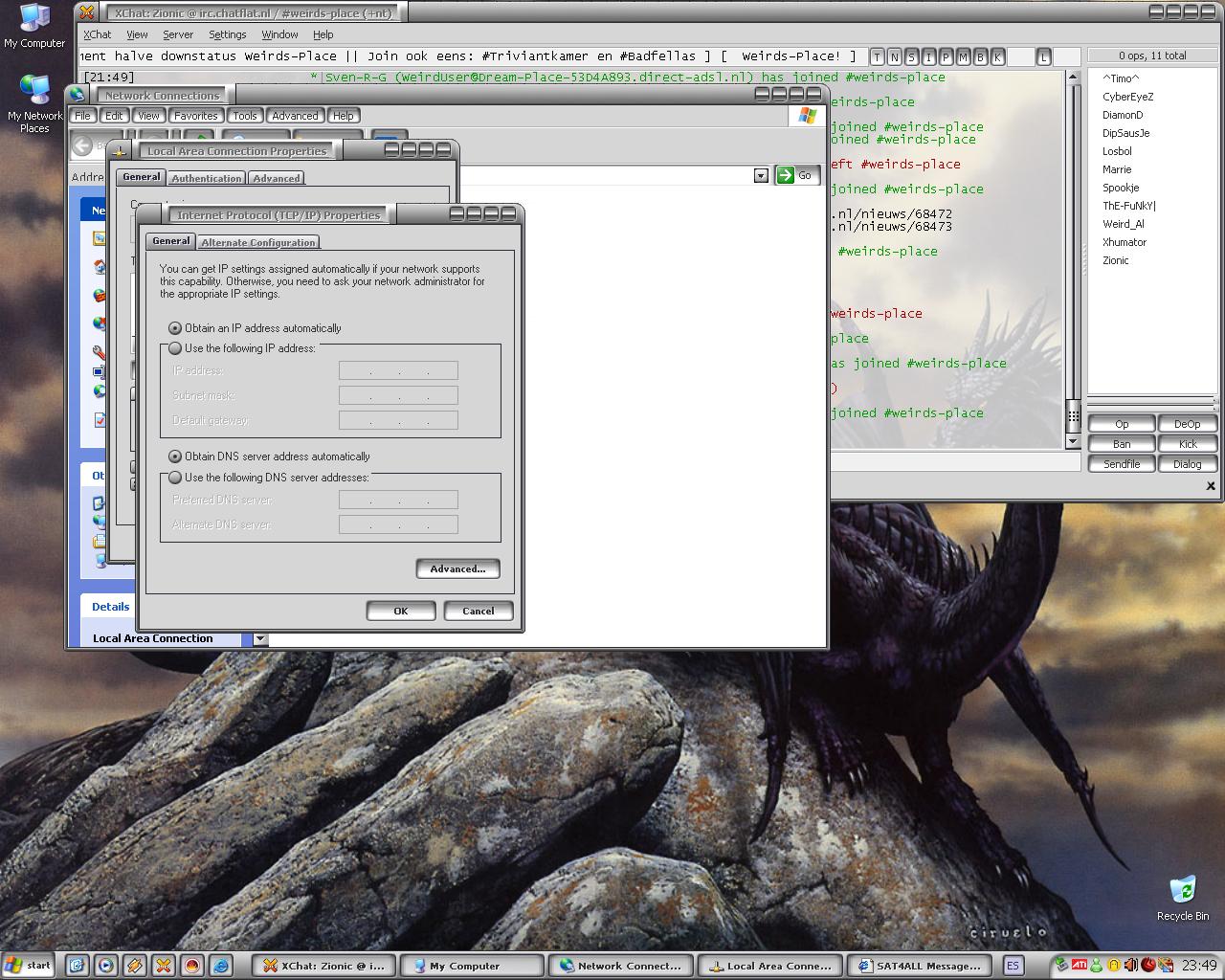Click the green messenger buddy tray icon
This screenshot has width=1225, height=980.
click(1096, 965)
